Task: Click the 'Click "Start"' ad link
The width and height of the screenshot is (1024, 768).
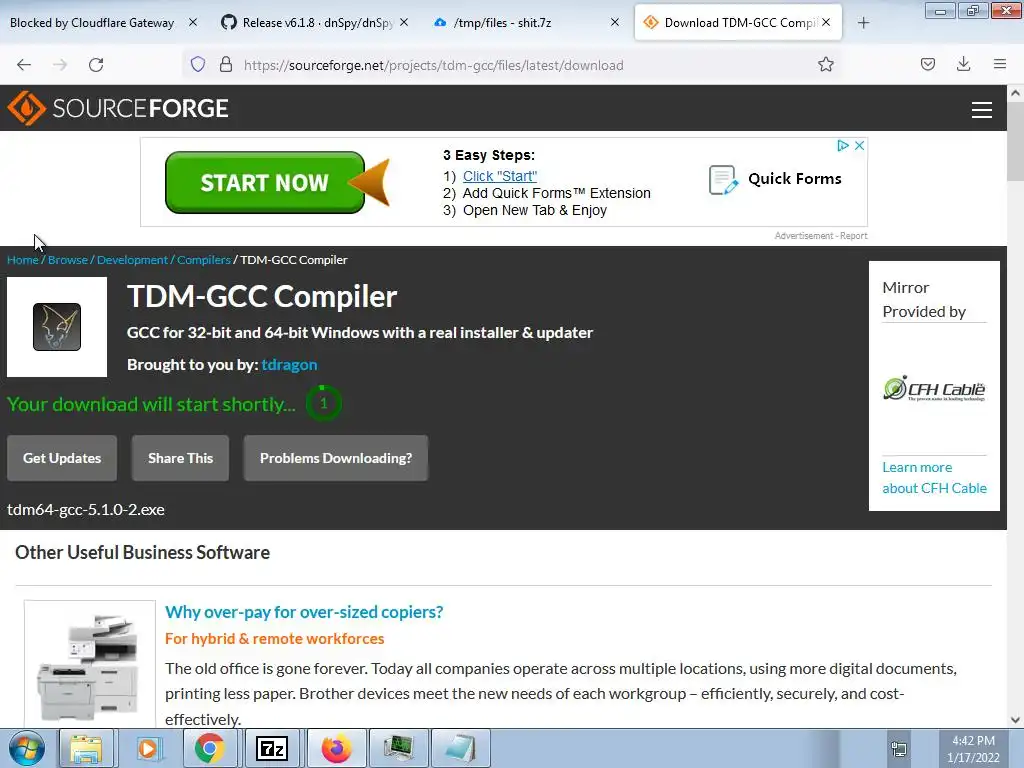Action: click(x=500, y=176)
